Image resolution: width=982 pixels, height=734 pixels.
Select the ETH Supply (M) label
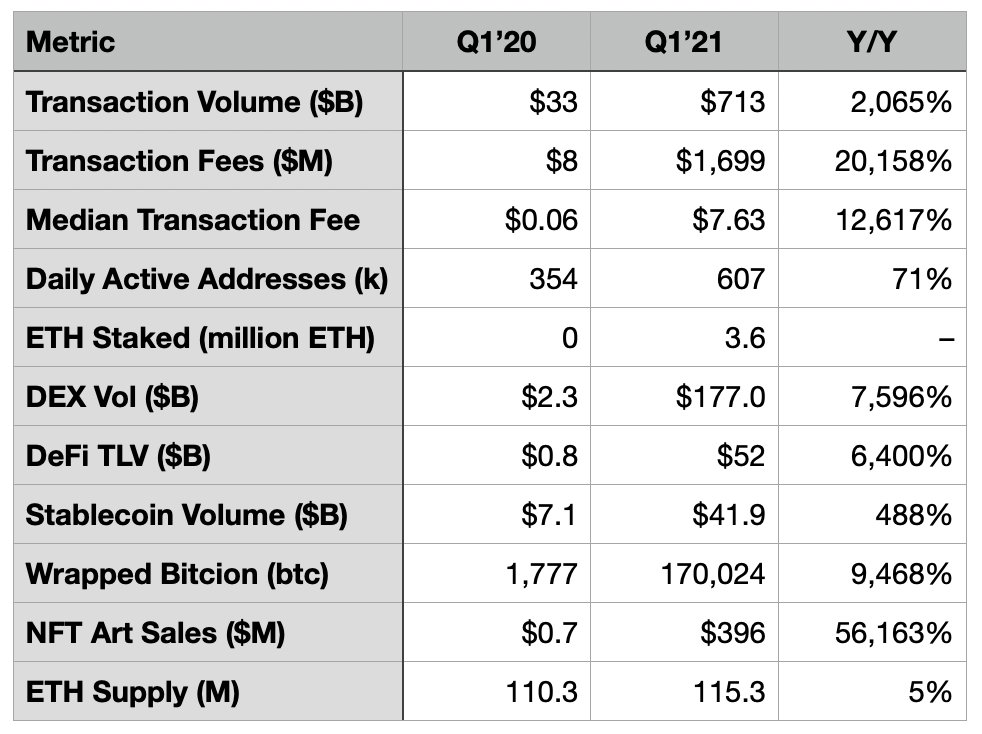pyautogui.click(x=133, y=692)
